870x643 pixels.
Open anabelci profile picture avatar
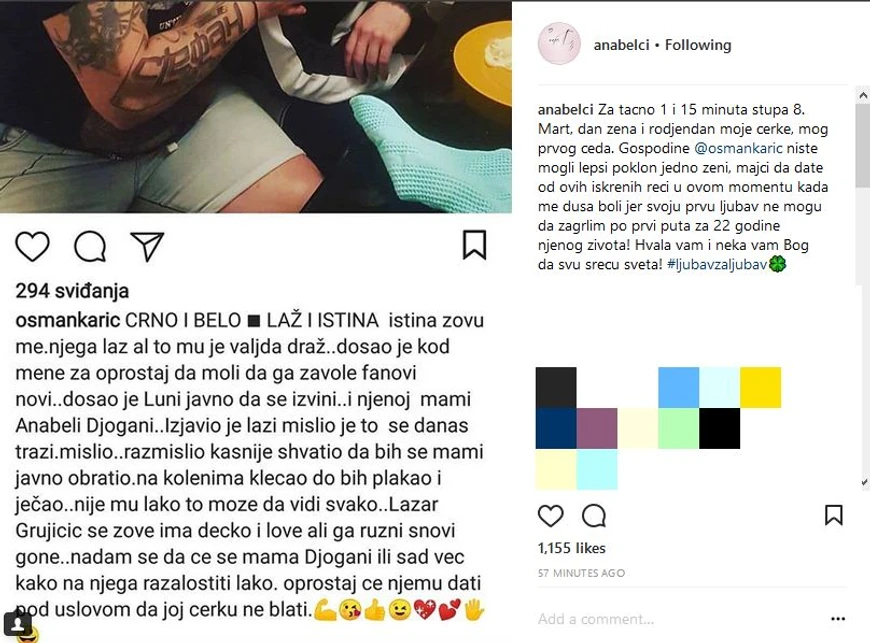tap(559, 44)
